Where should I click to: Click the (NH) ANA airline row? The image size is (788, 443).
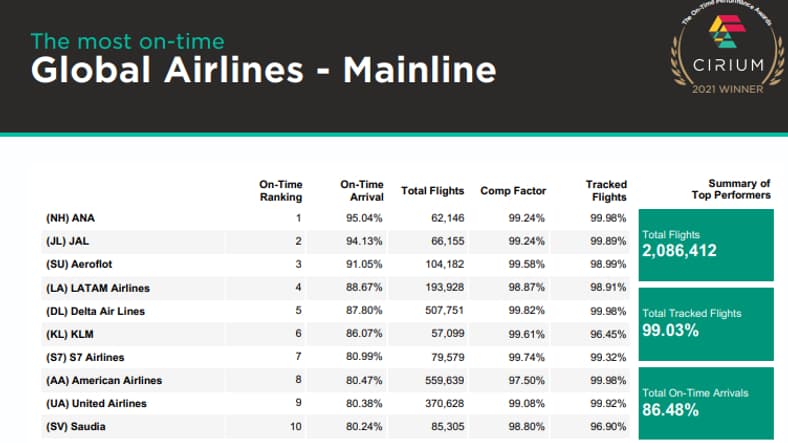(71, 217)
